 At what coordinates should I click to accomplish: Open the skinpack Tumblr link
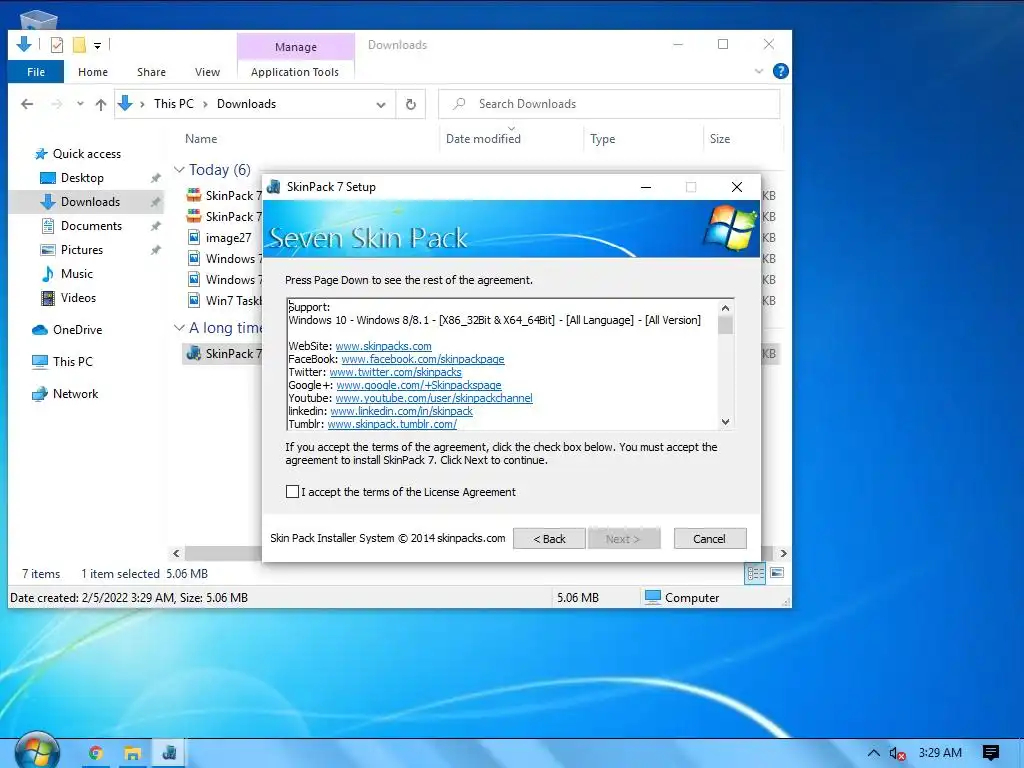pyautogui.click(x=392, y=424)
